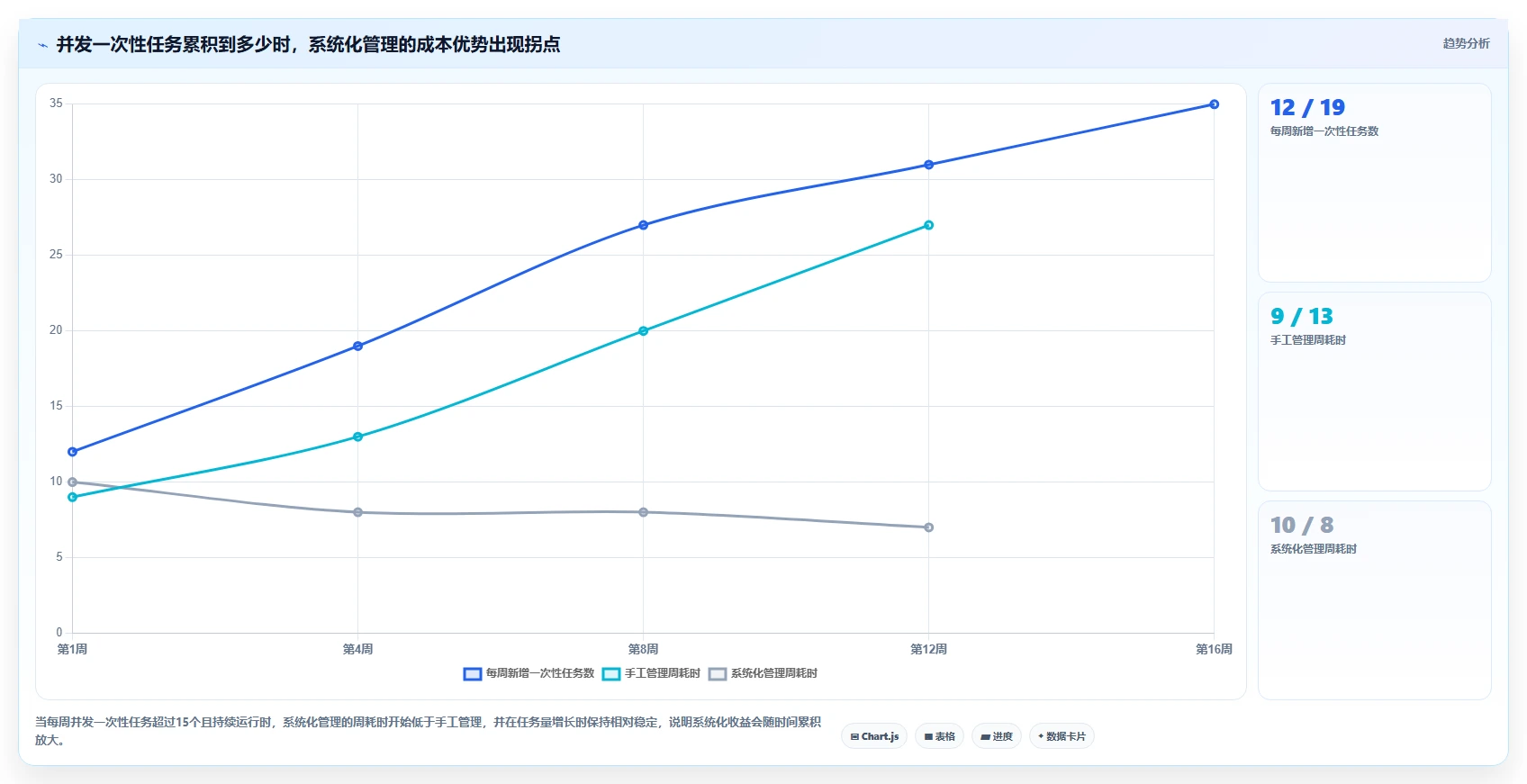Click the 12 / 19 card value
The height and width of the screenshot is (784, 1527).
[x=1307, y=108]
